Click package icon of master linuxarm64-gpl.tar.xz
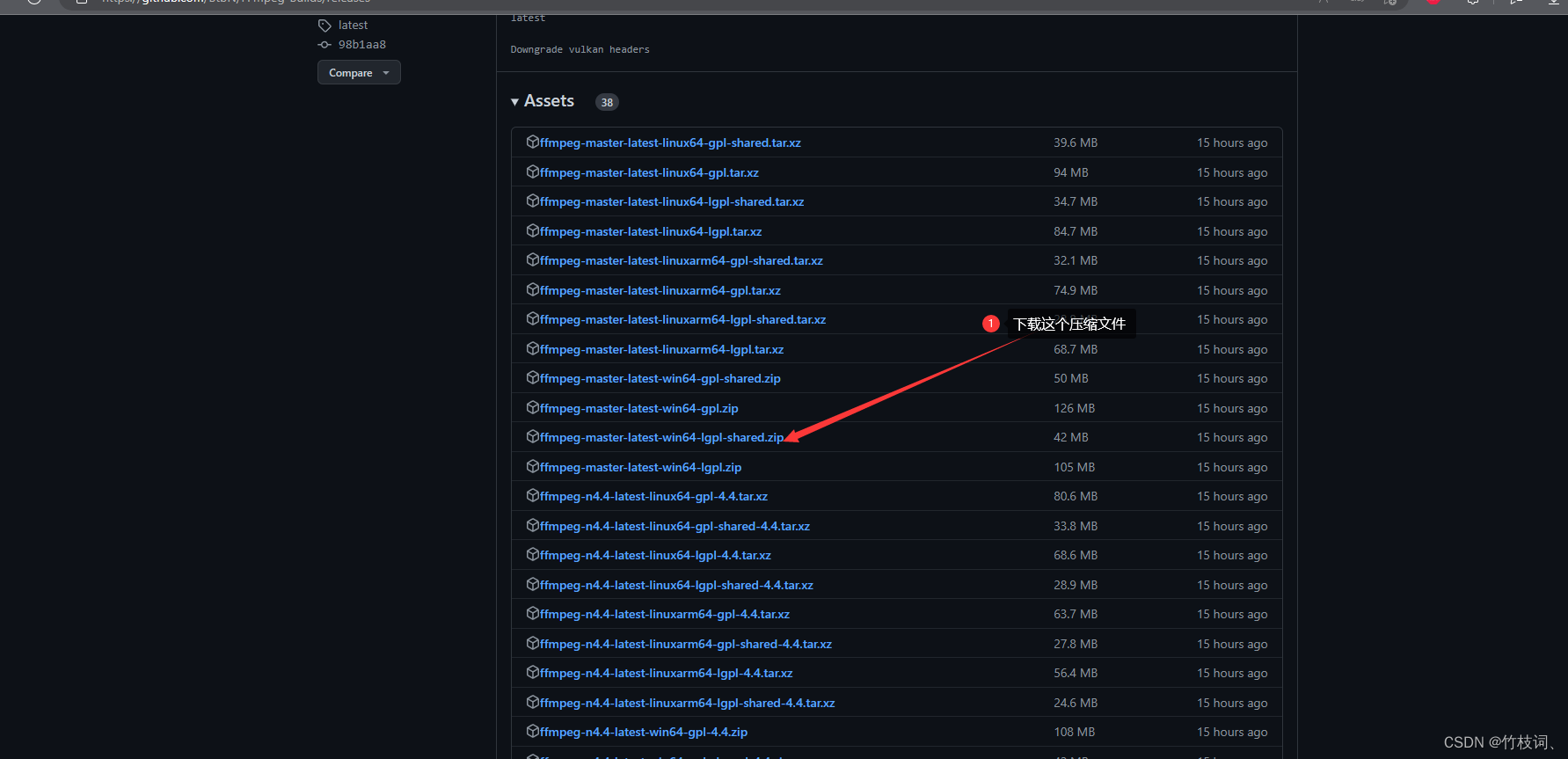Image resolution: width=1568 pixels, height=759 pixels. [x=533, y=289]
